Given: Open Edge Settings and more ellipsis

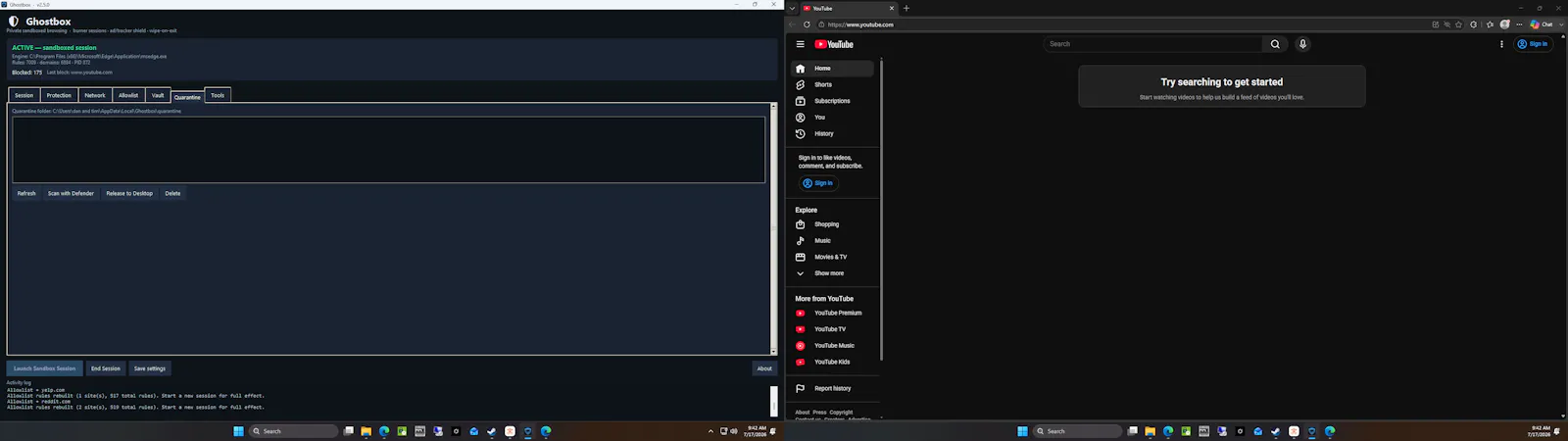Looking at the screenshot, I should 1519,24.
